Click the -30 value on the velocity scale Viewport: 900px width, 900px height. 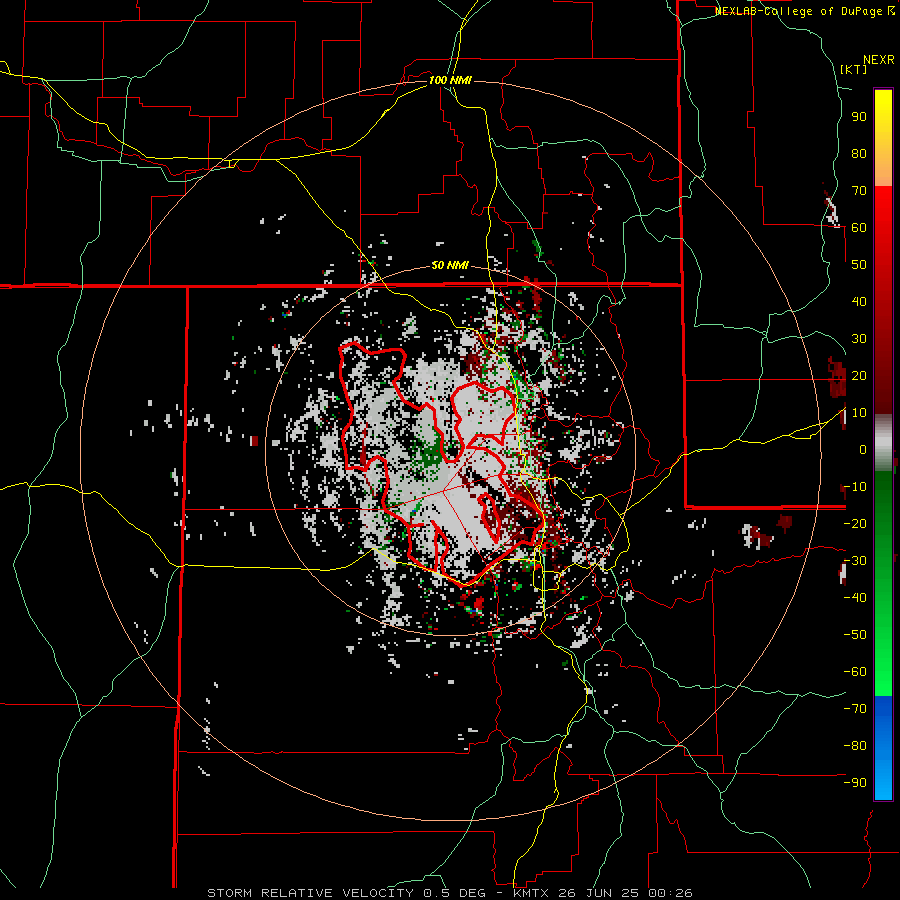coord(855,561)
